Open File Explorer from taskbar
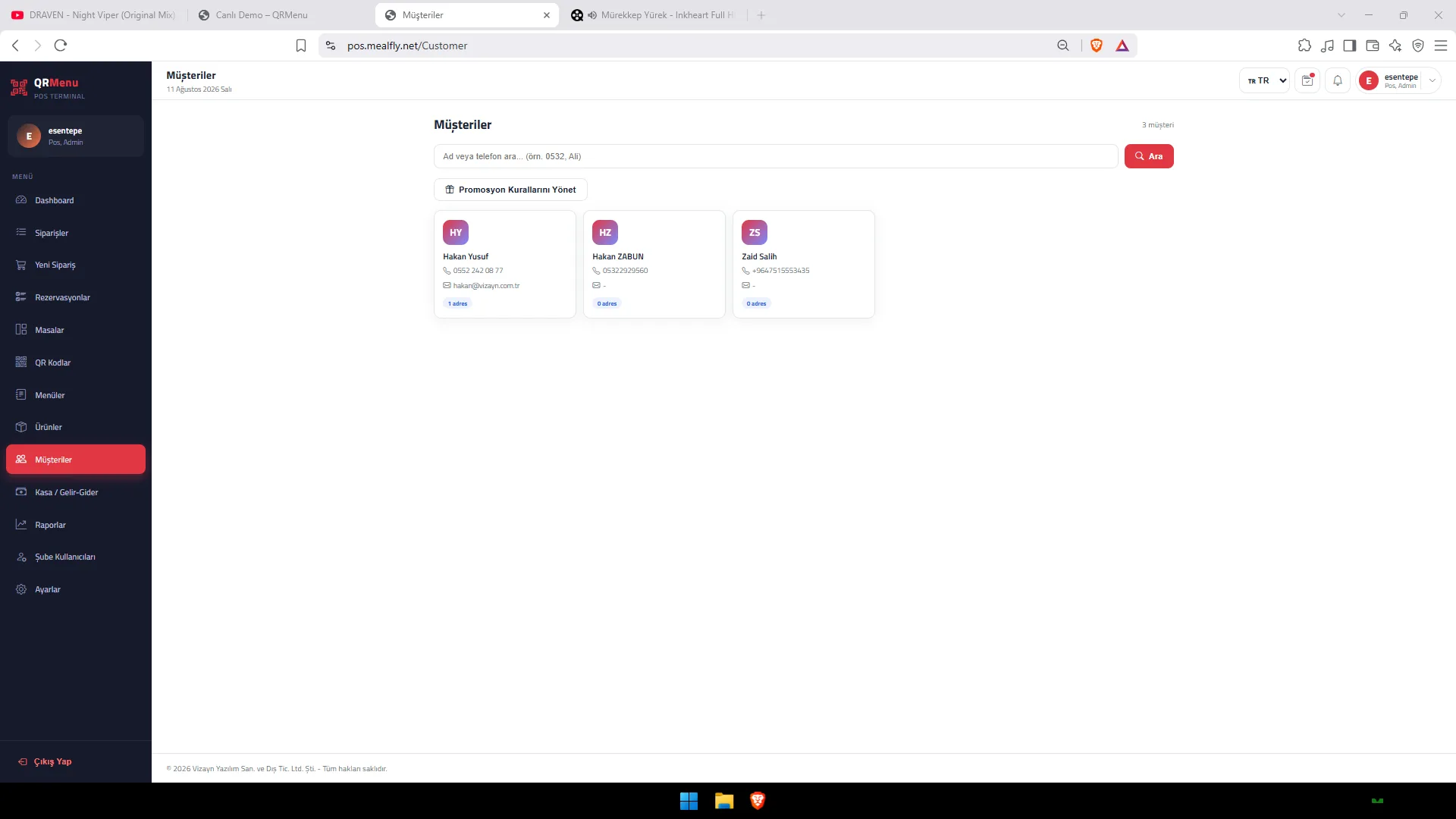 (x=724, y=801)
